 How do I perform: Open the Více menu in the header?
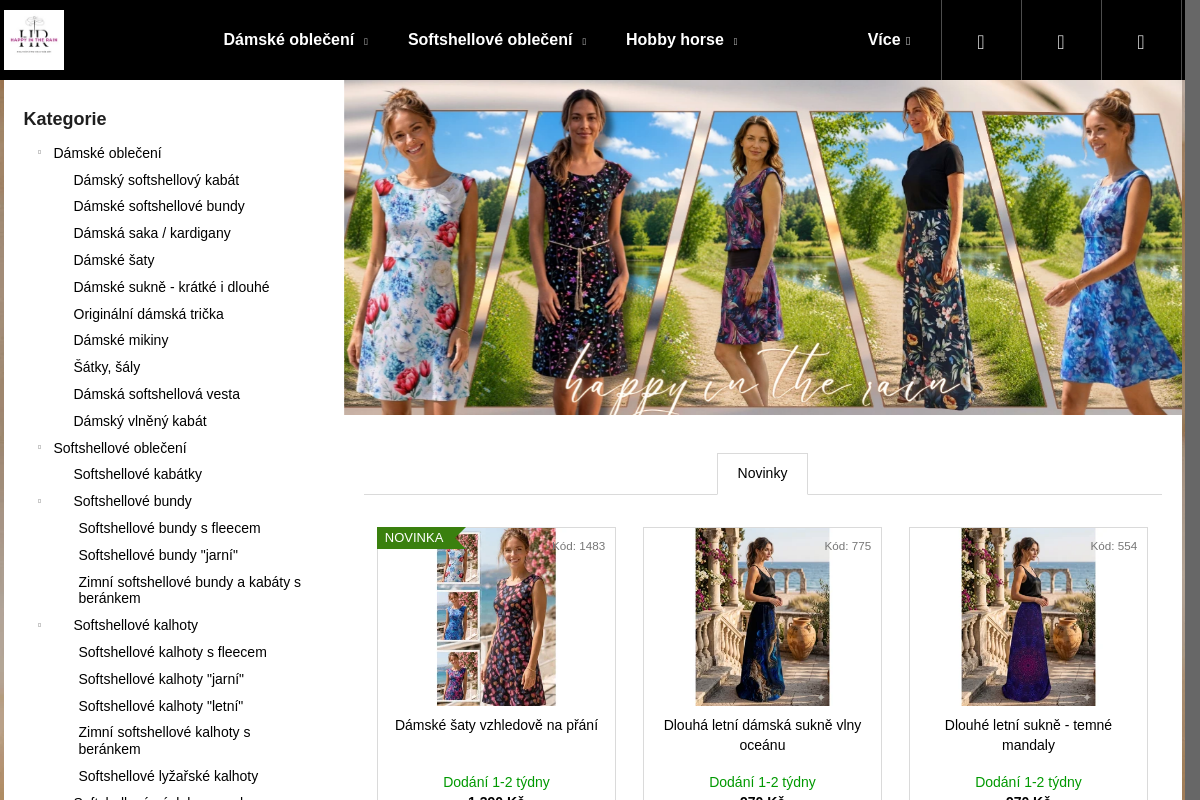(889, 40)
